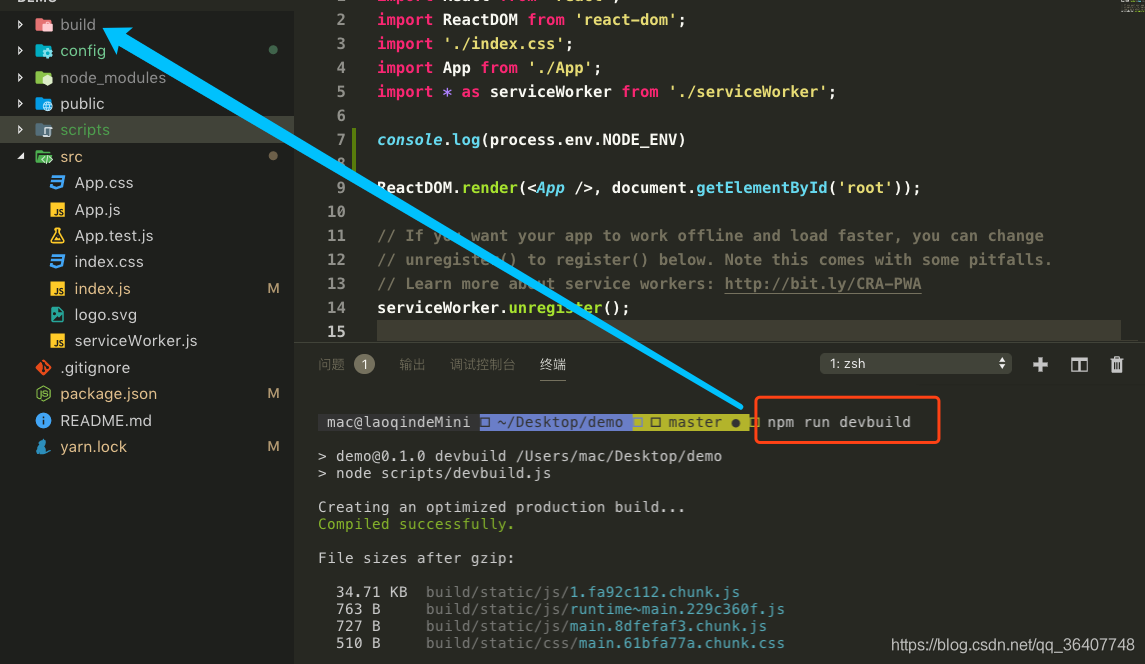The width and height of the screenshot is (1145, 664).
Task: Select logo.svg in the explorer
Action: 105,315
